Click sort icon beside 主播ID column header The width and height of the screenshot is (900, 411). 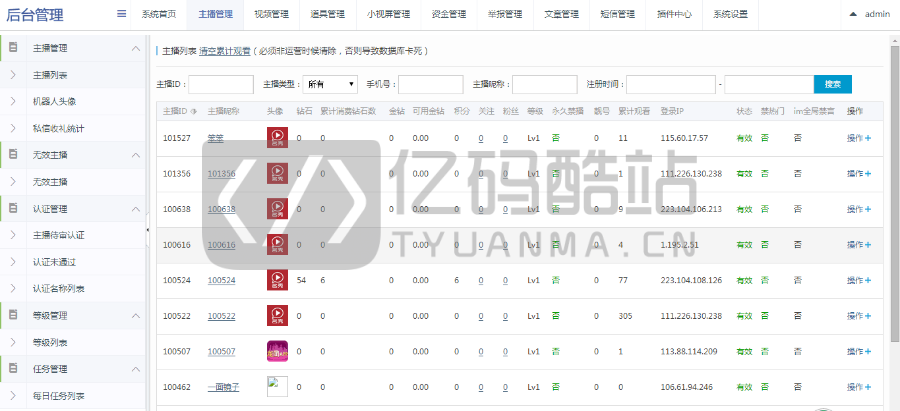193,111
